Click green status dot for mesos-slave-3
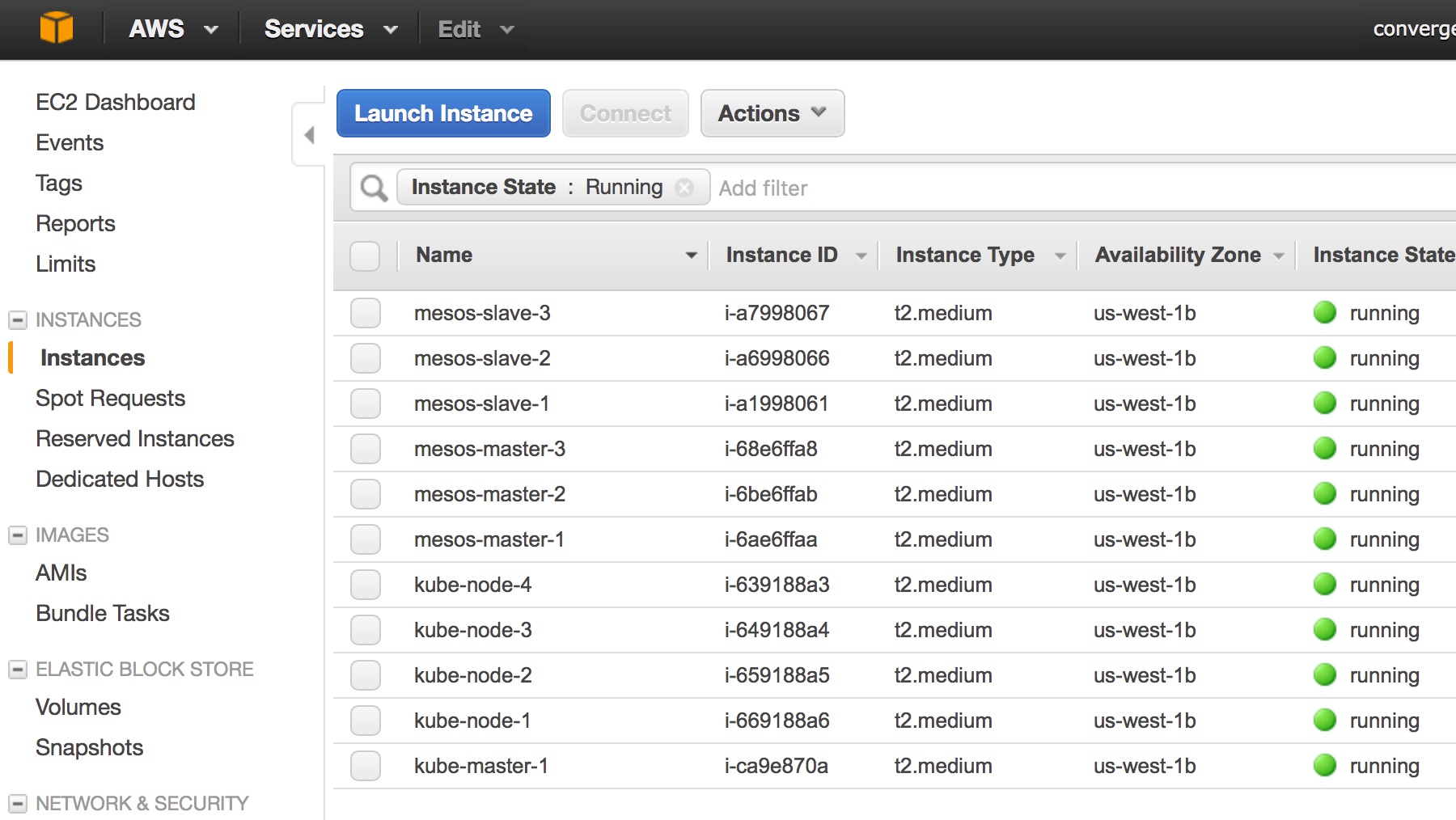Image resolution: width=1456 pixels, height=820 pixels. point(1324,313)
